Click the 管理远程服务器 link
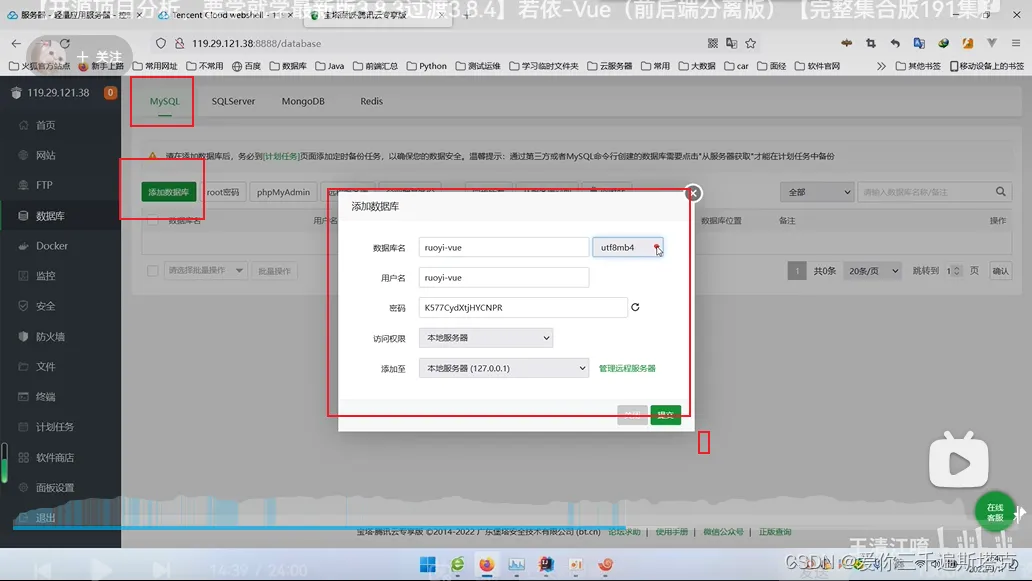The height and width of the screenshot is (581, 1032). pyautogui.click(x=627, y=368)
